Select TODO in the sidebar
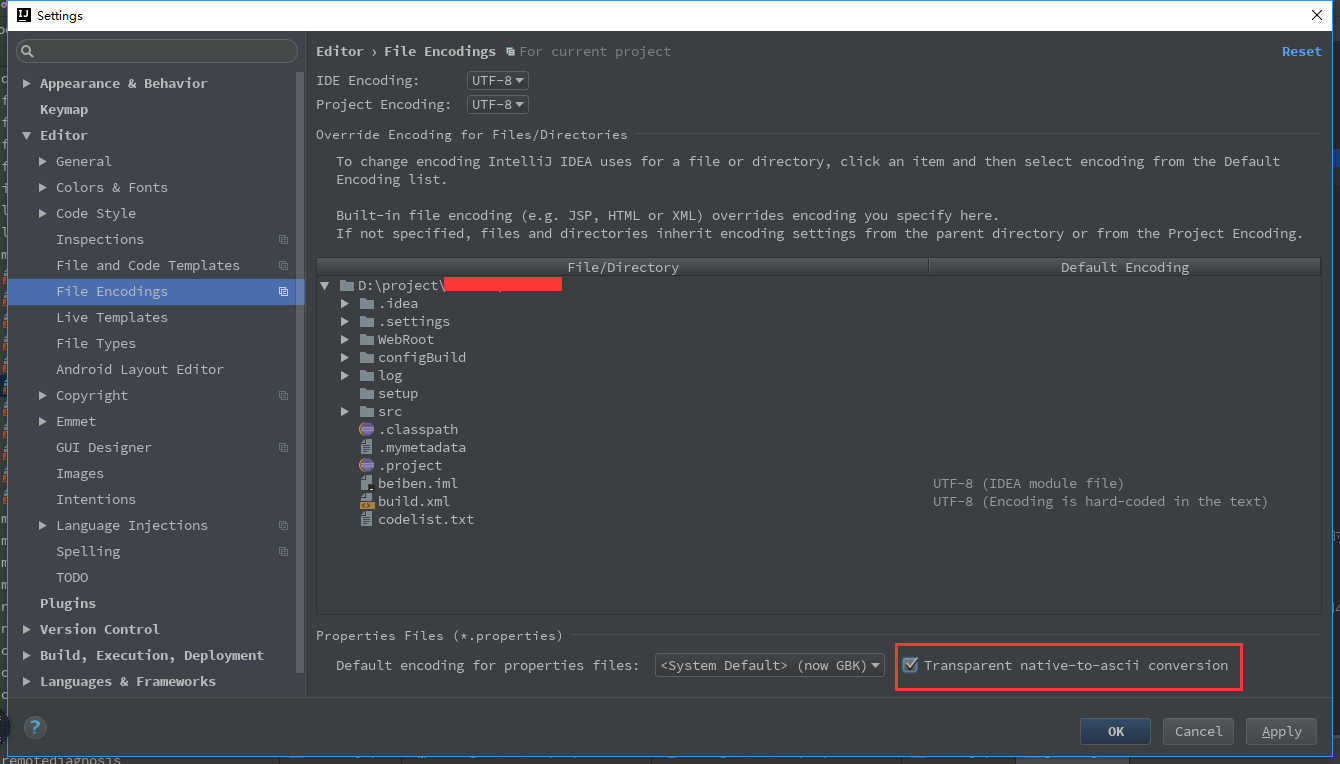1340x764 pixels. [x=72, y=578]
